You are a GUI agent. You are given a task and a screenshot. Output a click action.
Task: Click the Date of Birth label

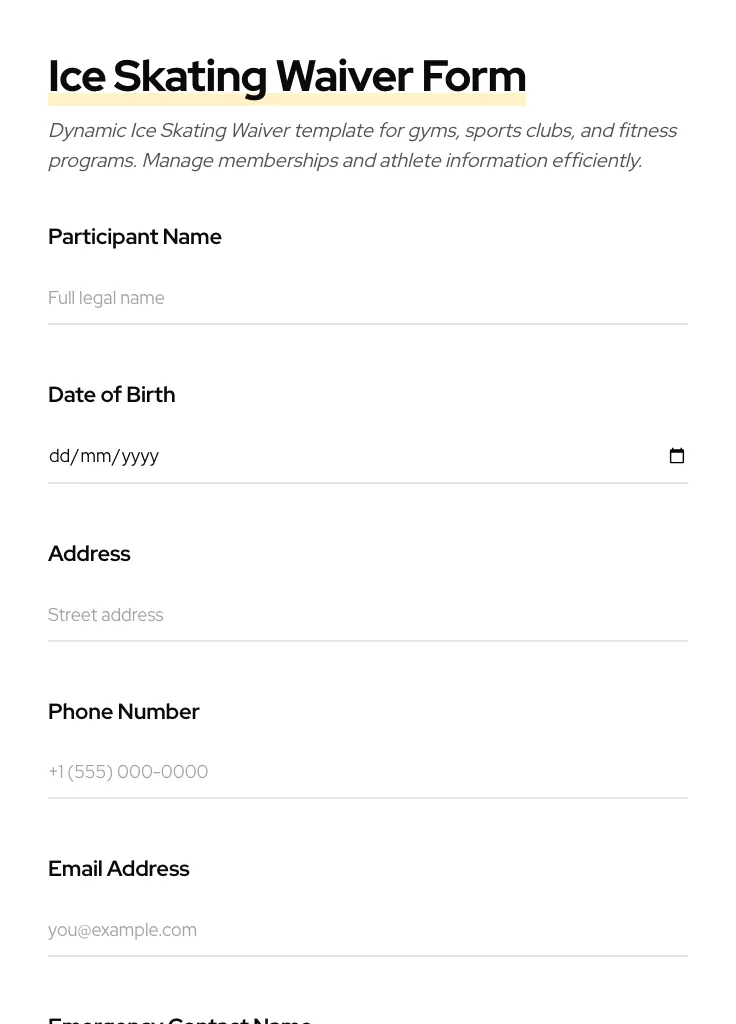pyautogui.click(x=112, y=395)
